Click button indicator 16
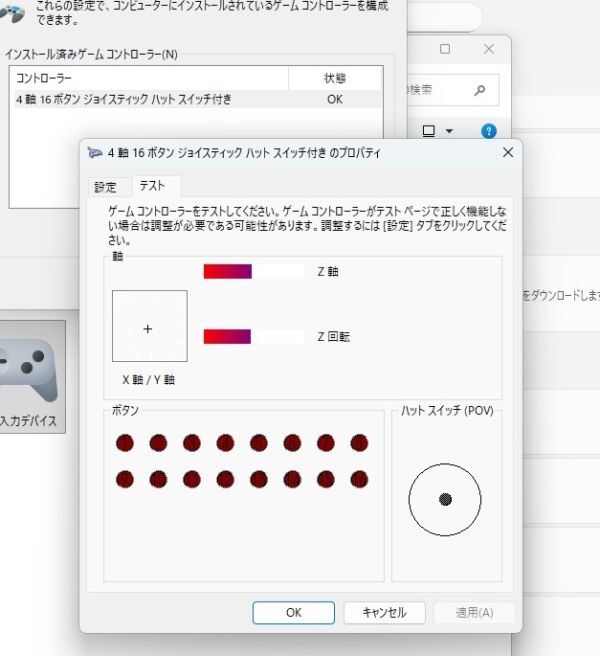 click(359, 479)
